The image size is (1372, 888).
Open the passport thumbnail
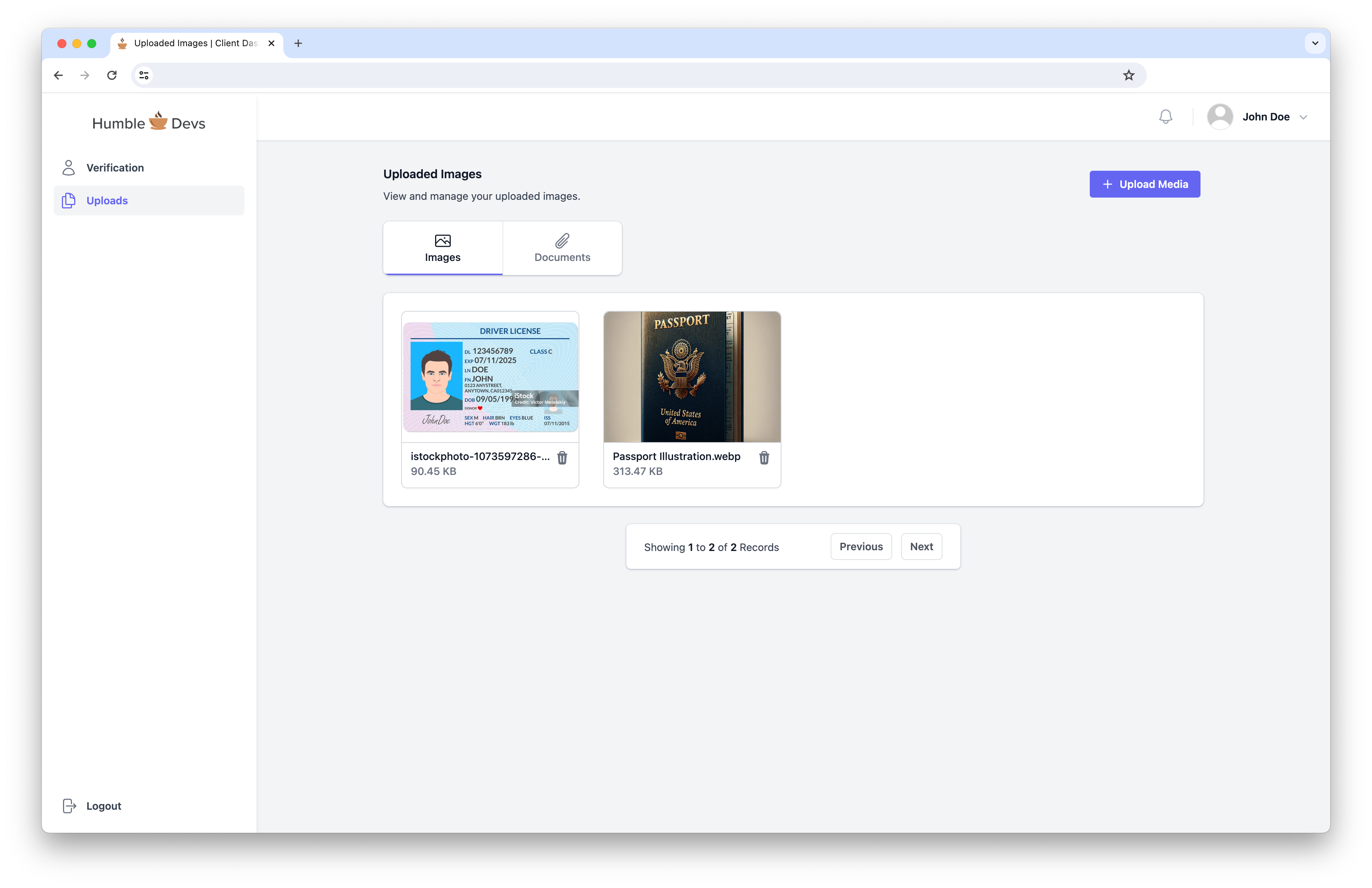[692, 377]
